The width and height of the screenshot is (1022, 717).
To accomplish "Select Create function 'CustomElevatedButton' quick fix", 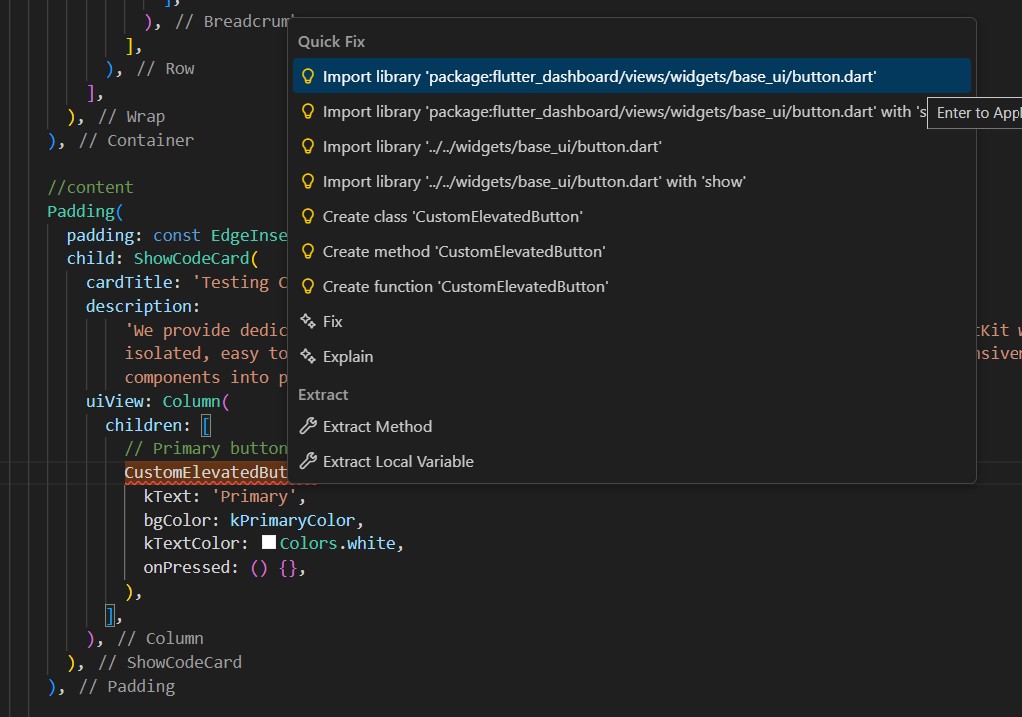I will point(465,287).
